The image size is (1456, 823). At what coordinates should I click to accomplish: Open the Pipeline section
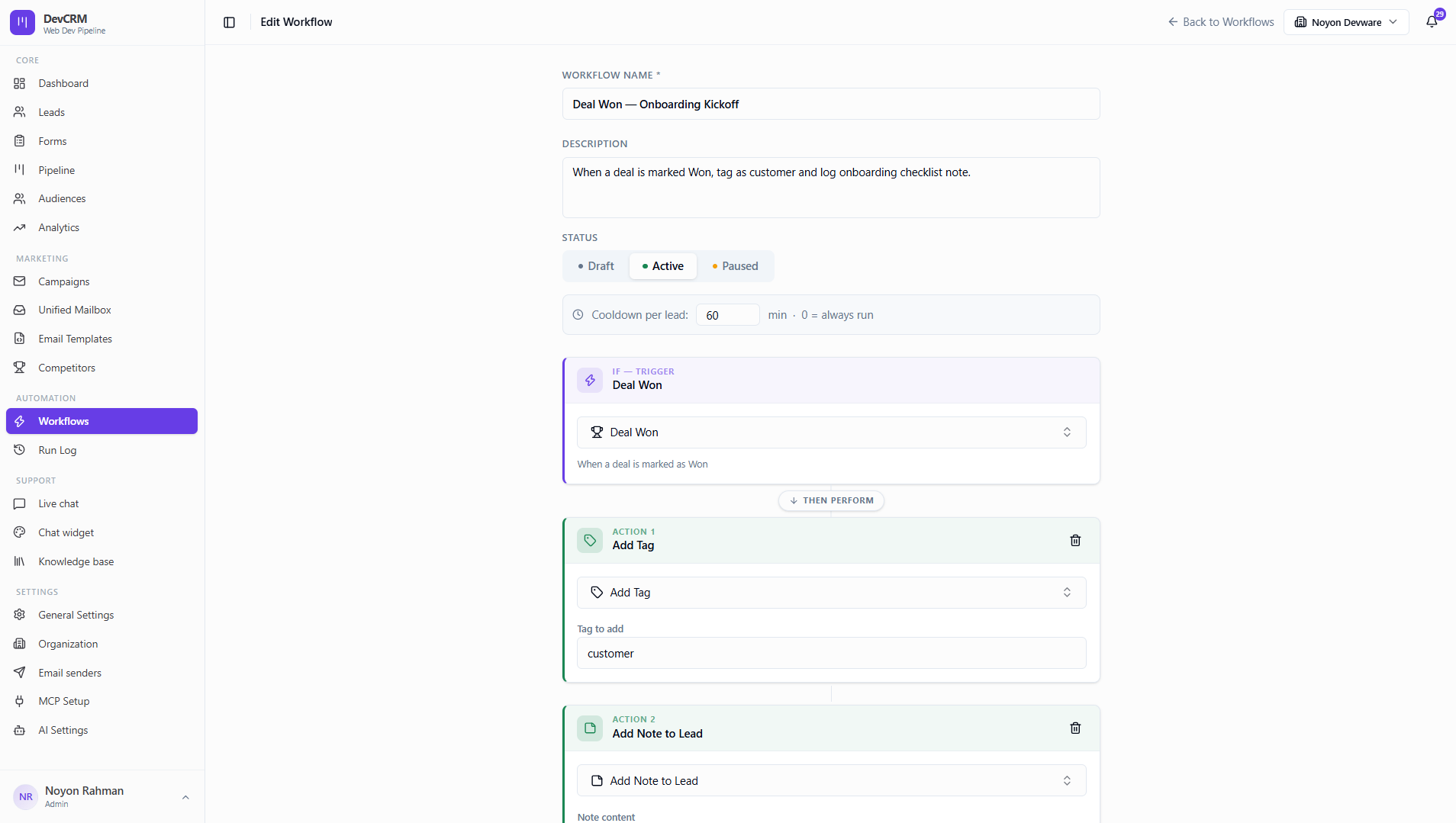click(x=101, y=170)
